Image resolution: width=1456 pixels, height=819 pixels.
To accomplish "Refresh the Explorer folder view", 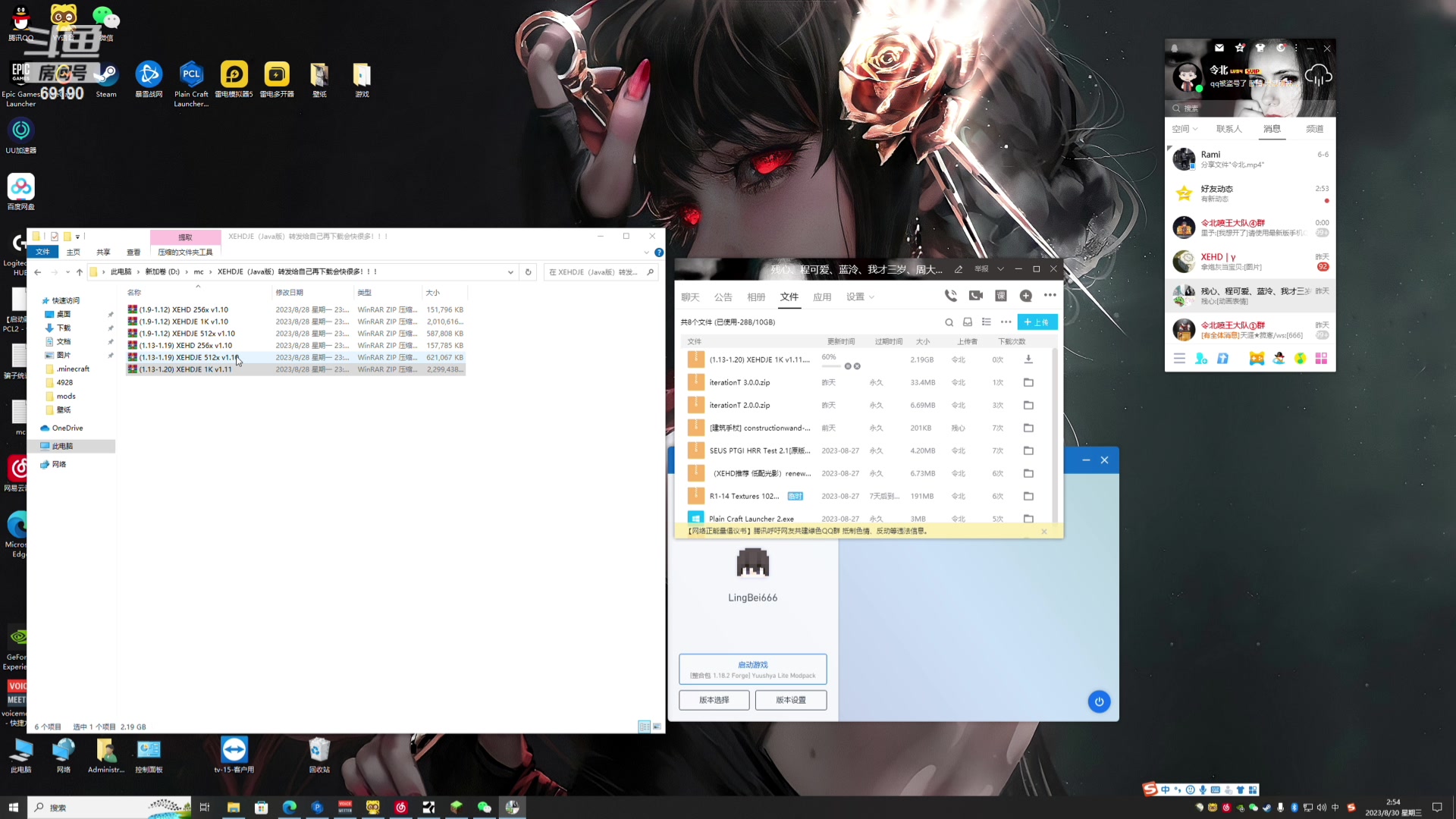I will pos(529,272).
